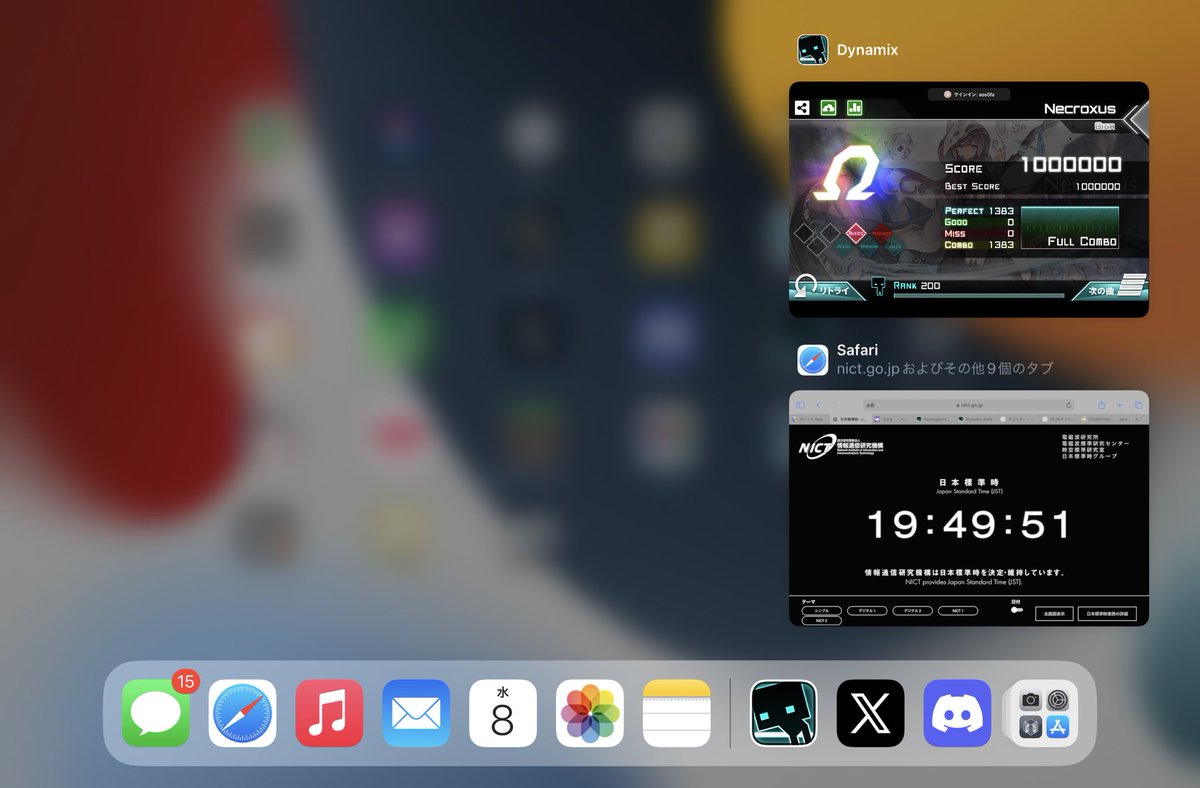1200x788 pixels.
Task: Tap the Dynamix app title label
Action: point(867,50)
